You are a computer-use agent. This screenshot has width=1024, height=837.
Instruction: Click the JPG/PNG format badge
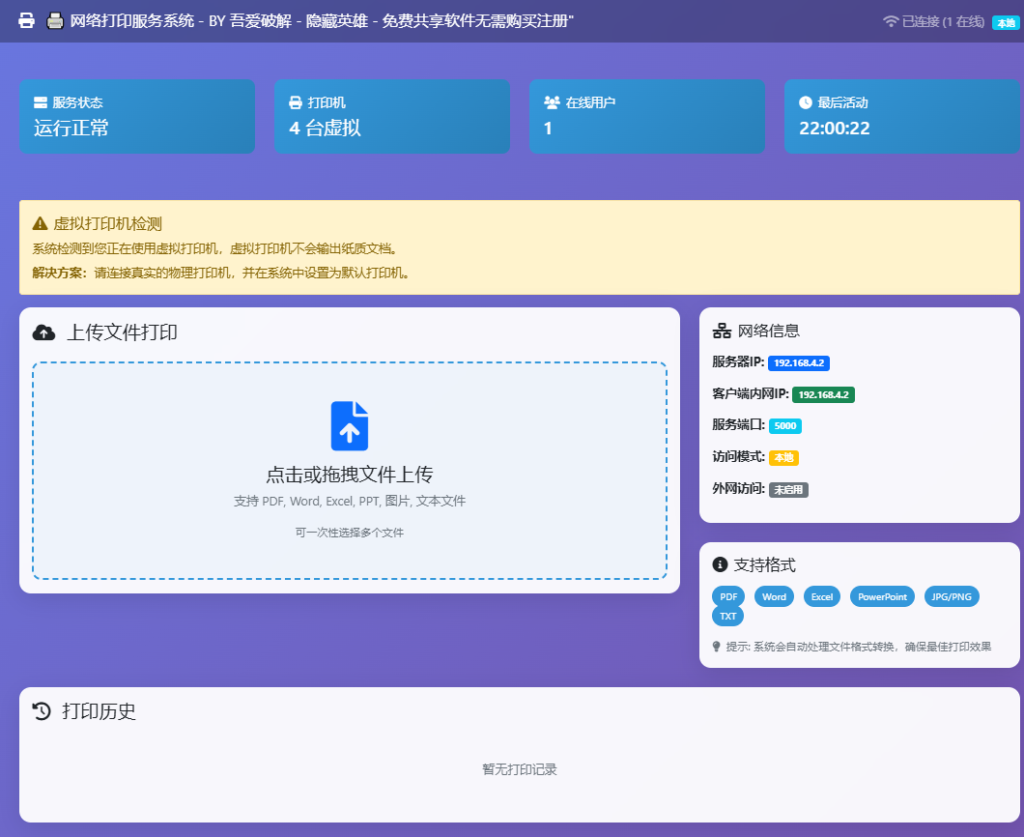[x=951, y=597]
